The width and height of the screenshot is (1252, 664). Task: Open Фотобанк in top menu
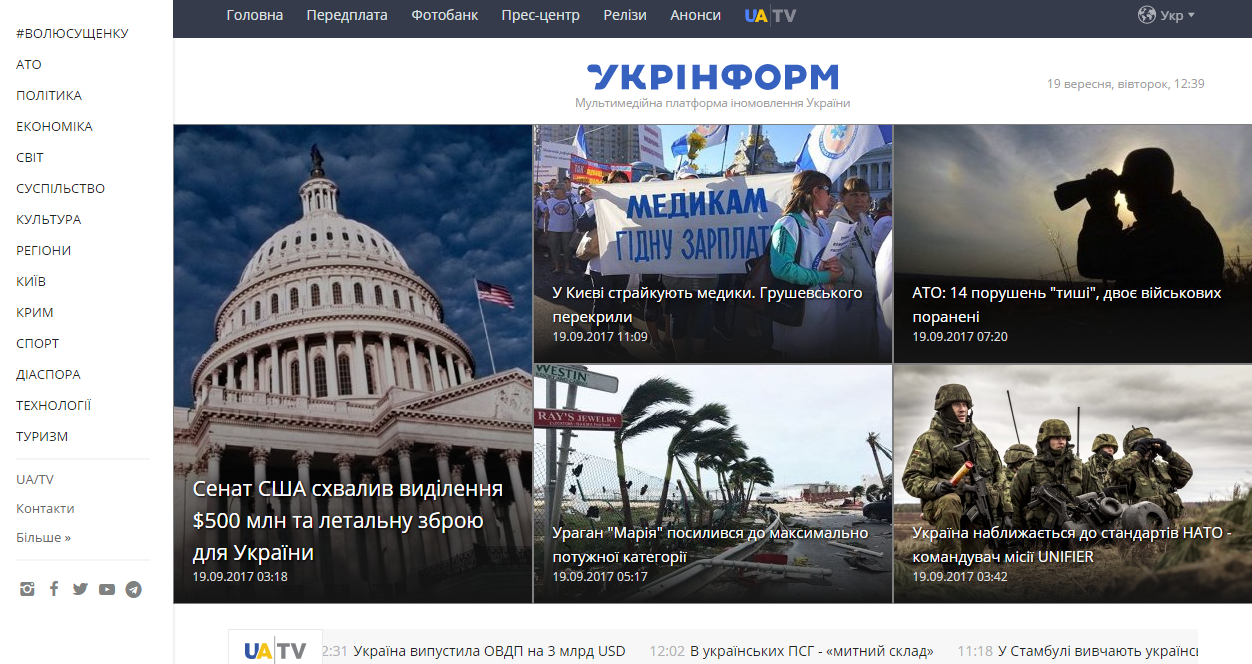(x=445, y=15)
